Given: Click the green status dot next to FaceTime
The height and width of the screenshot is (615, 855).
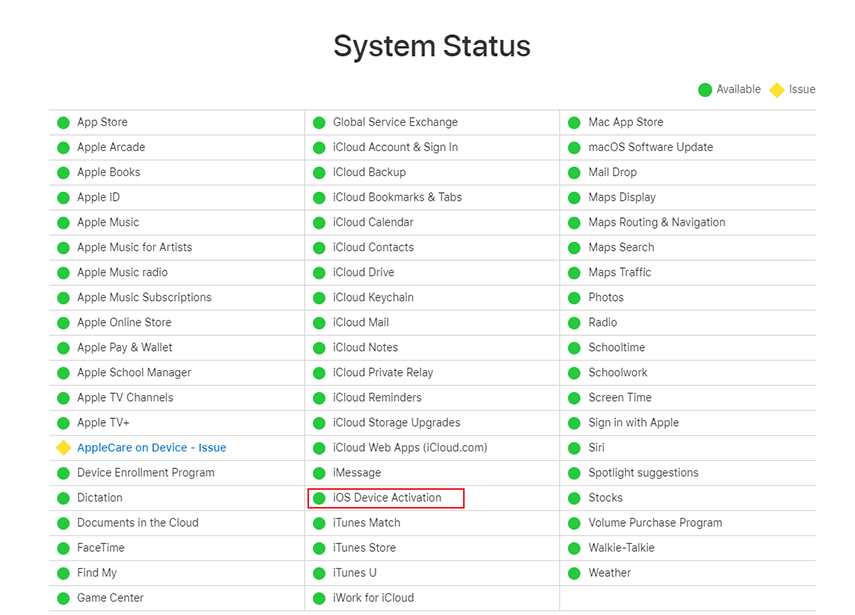Looking at the screenshot, I should (63, 548).
